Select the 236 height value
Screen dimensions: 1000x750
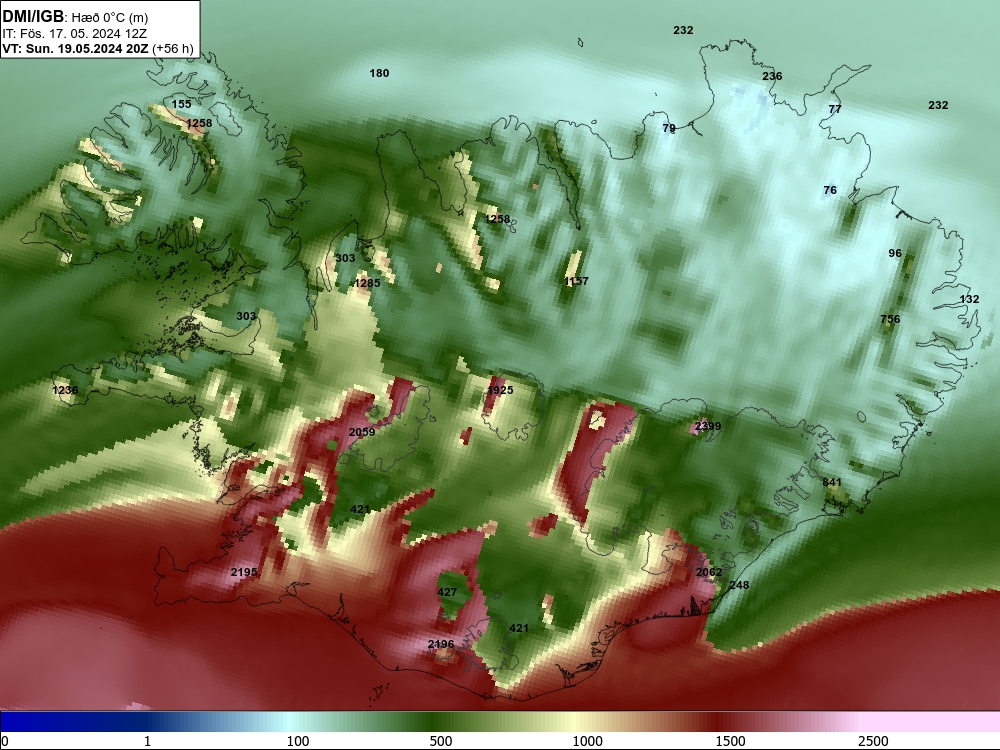pyautogui.click(x=772, y=76)
